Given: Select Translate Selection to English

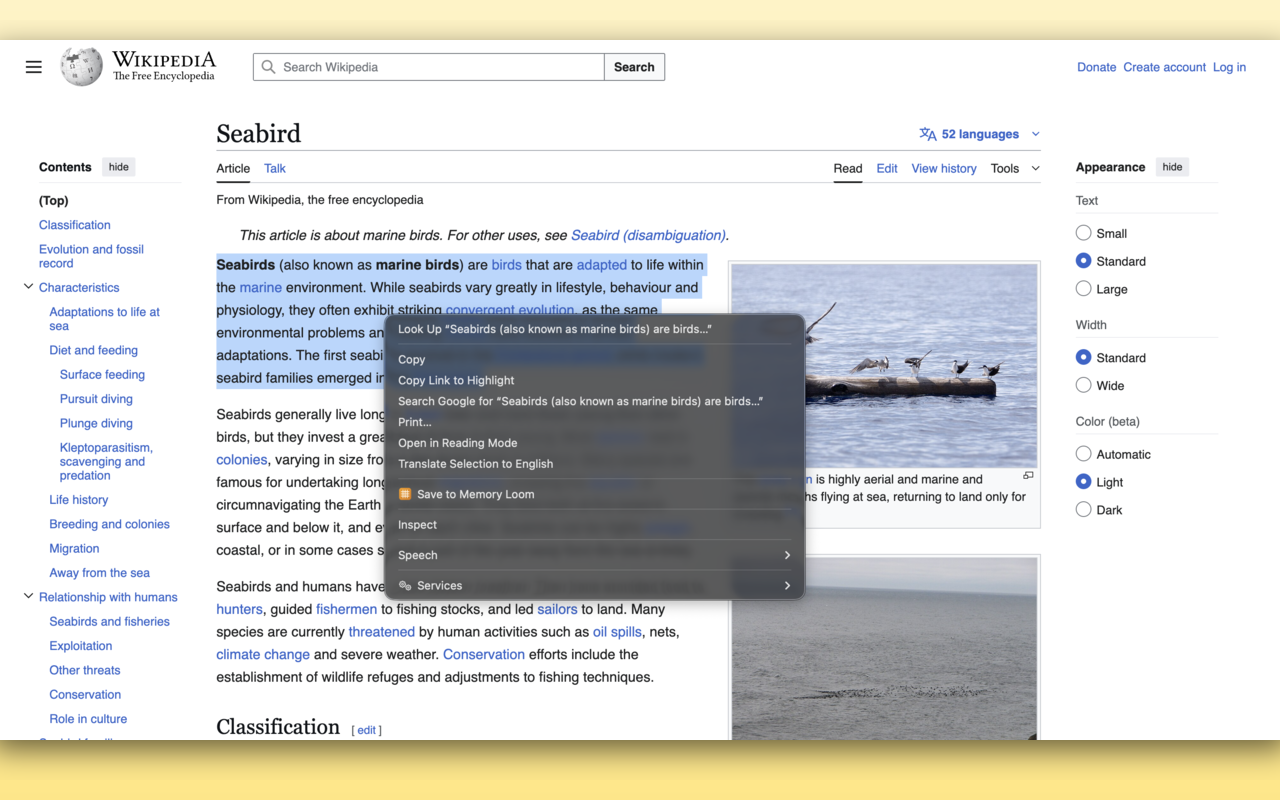Looking at the screenshot, I should pyautogui.click(x=595, y=464).
